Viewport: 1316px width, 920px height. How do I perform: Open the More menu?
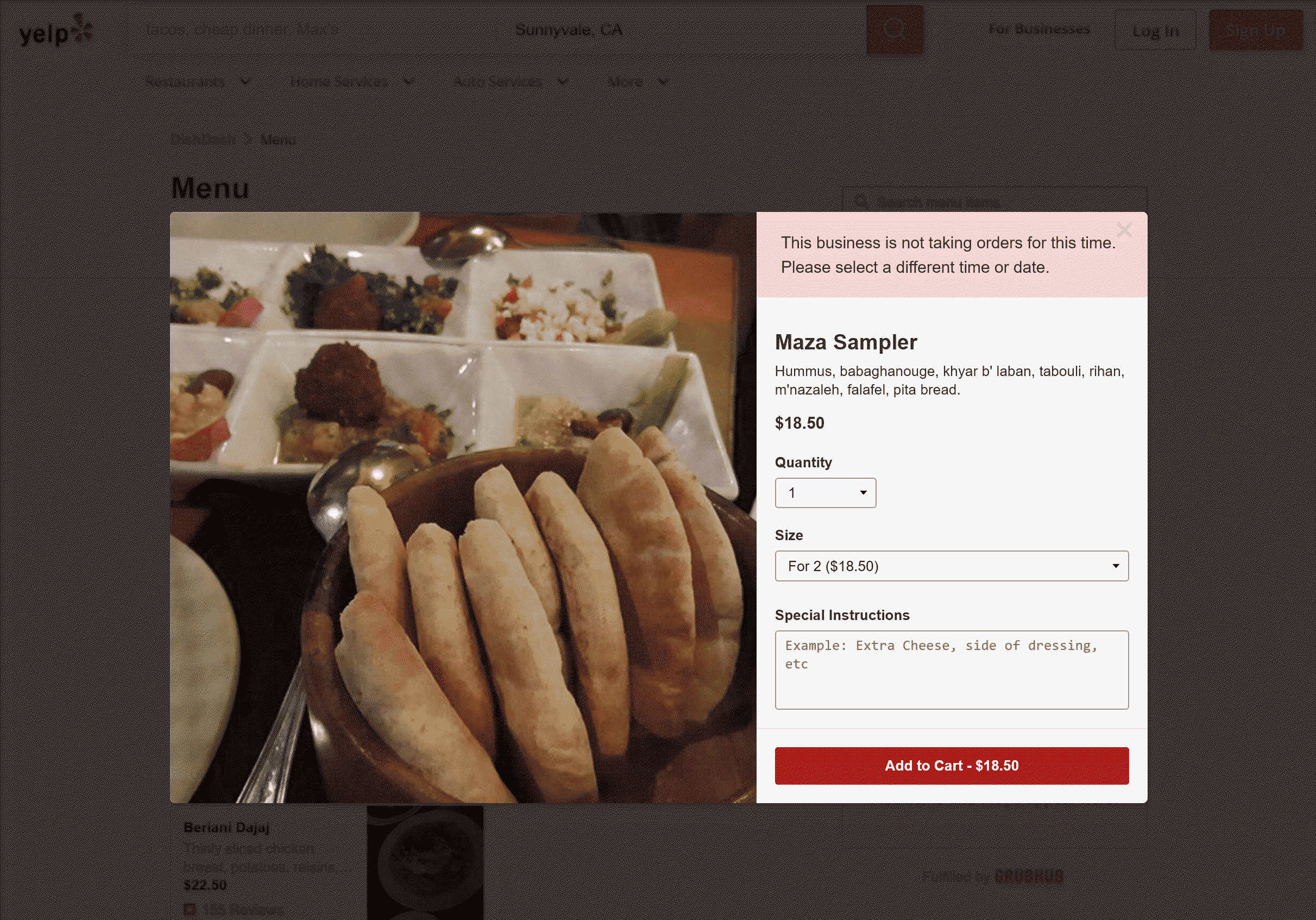tap(638, 82)
